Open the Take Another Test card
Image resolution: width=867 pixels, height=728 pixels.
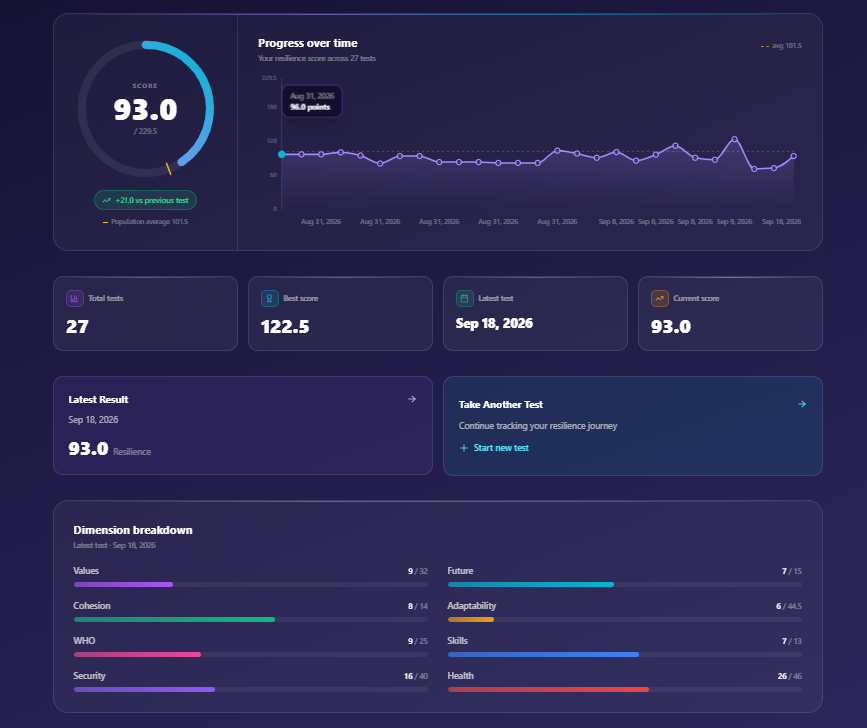pos(633,426)
